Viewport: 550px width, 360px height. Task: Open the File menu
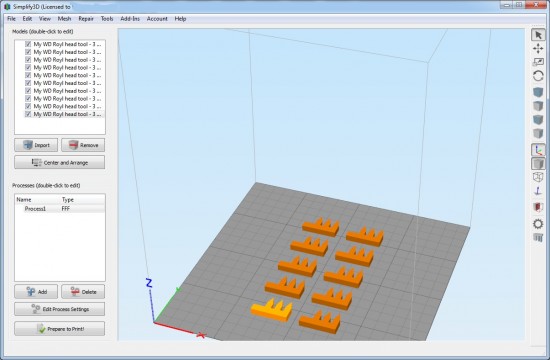coord(11,19)
